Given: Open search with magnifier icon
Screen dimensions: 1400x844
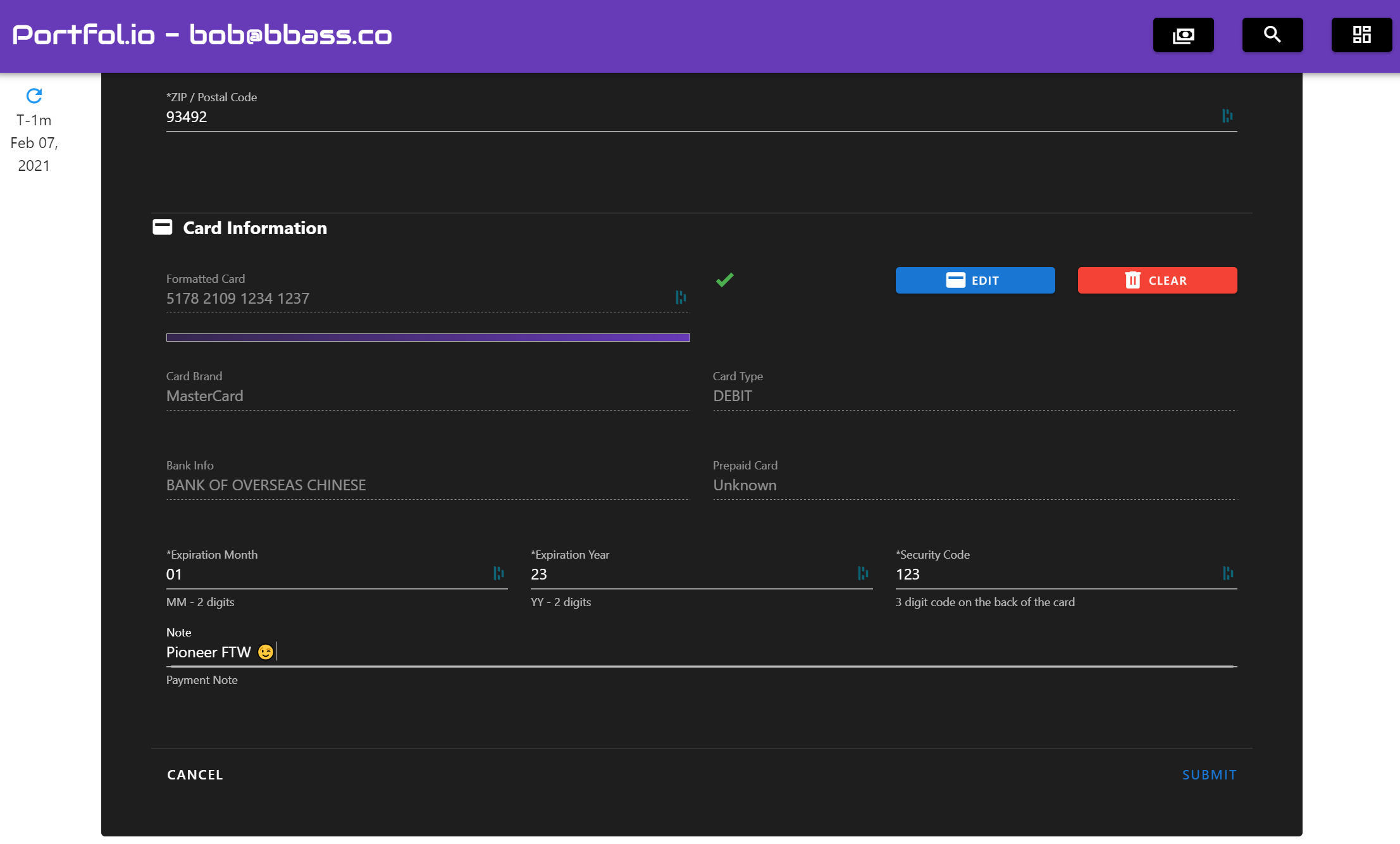Looking at the screenshot, I should click(1272, 35).
